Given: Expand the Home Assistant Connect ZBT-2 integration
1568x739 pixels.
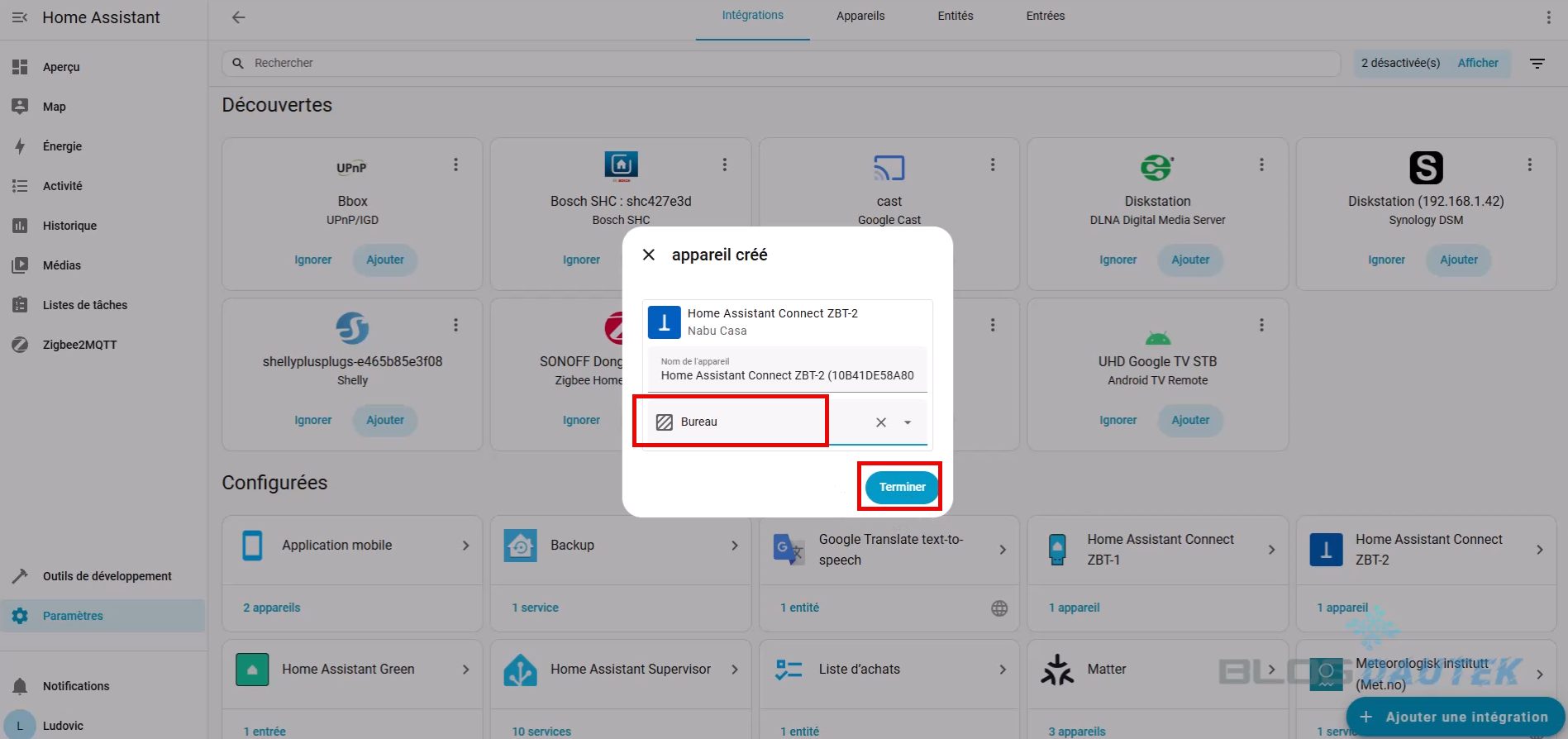Looking at the screenshot, I should point(1538,550).
